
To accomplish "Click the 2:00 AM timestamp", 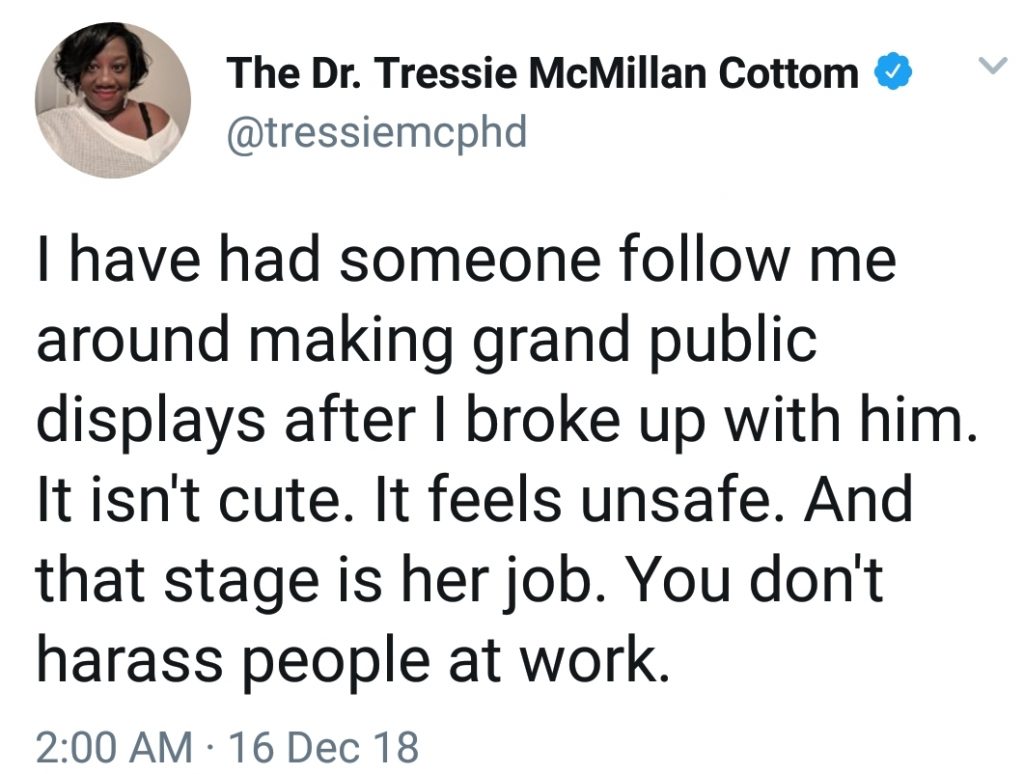I will (115, 746).
